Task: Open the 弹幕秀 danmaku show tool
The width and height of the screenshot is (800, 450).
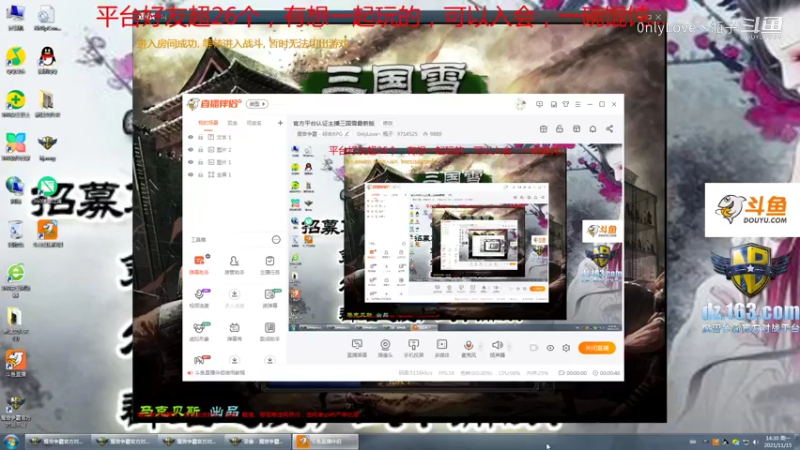Action: (x=234, y=331)
